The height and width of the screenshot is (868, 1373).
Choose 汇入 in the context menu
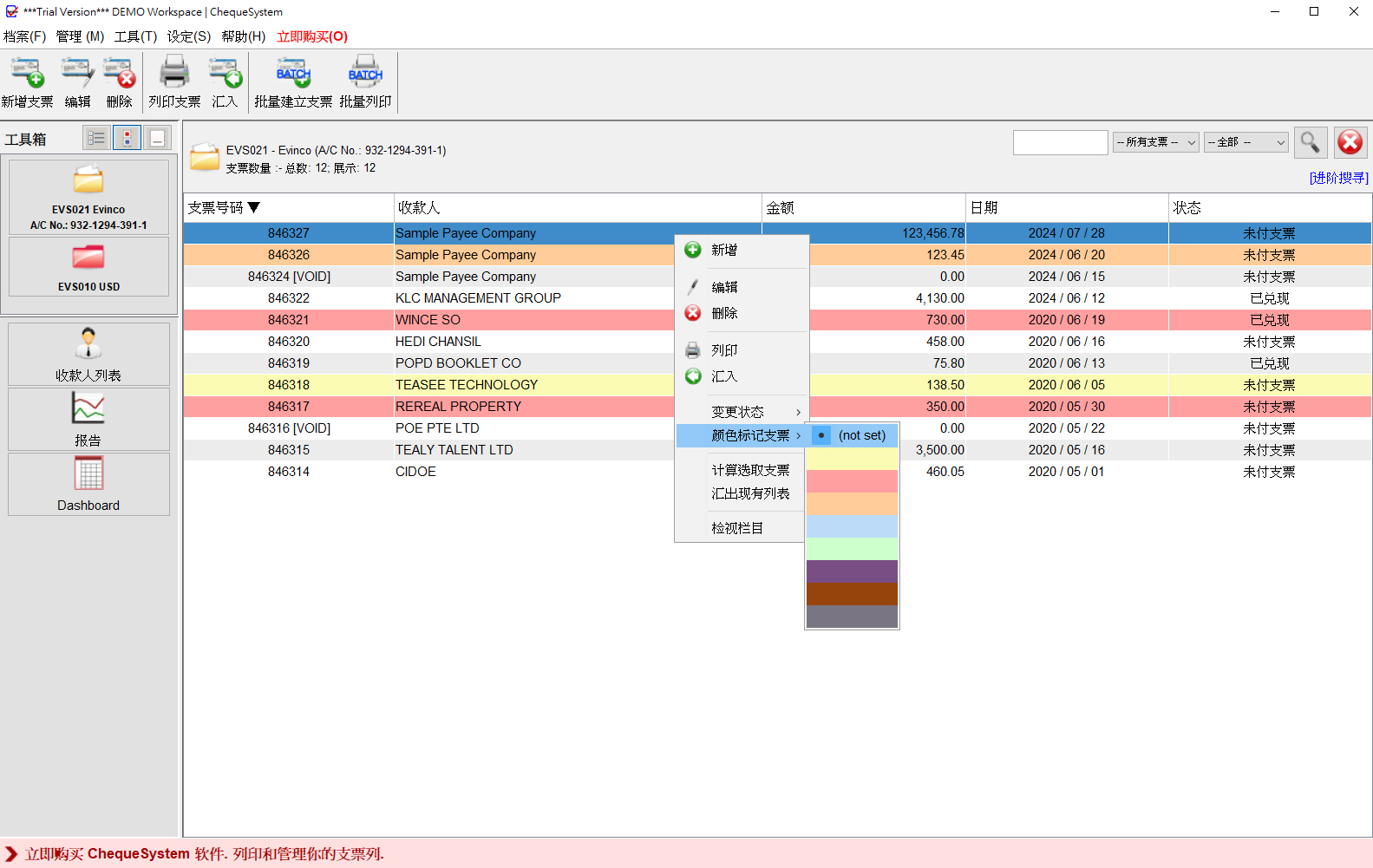(742, 376)
